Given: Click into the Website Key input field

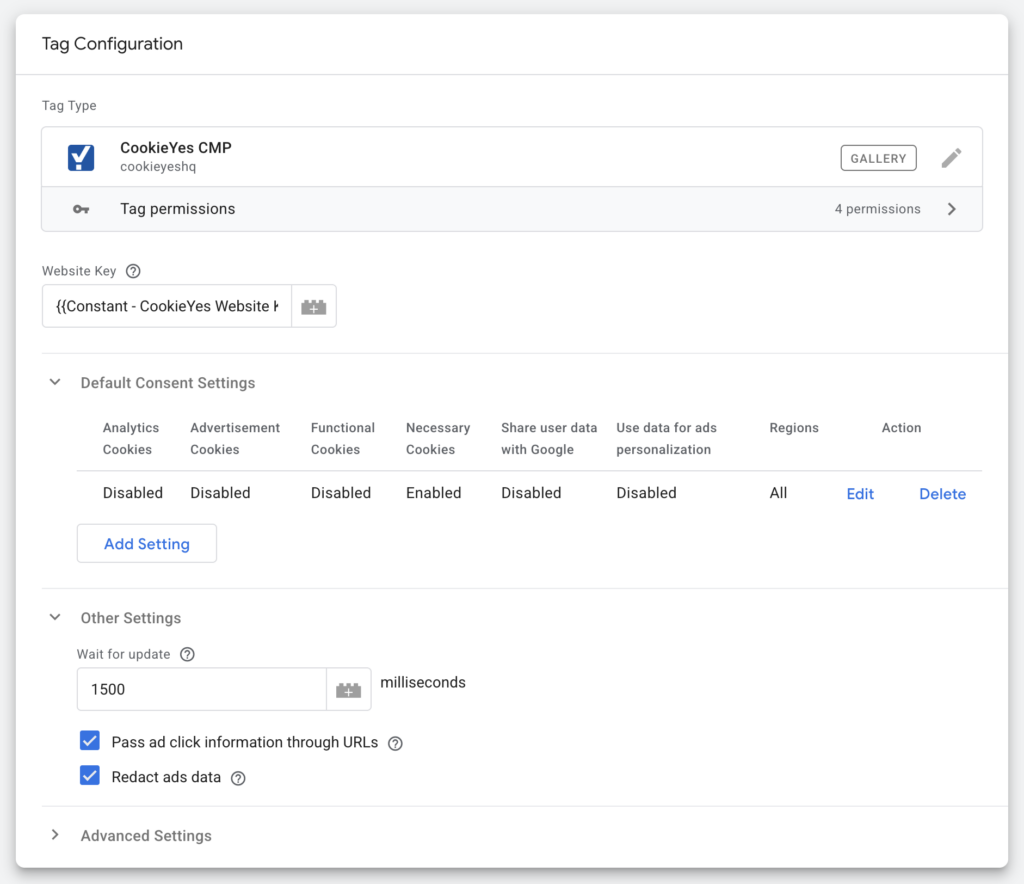Looking at the screenshot, I should click(167, 306).
